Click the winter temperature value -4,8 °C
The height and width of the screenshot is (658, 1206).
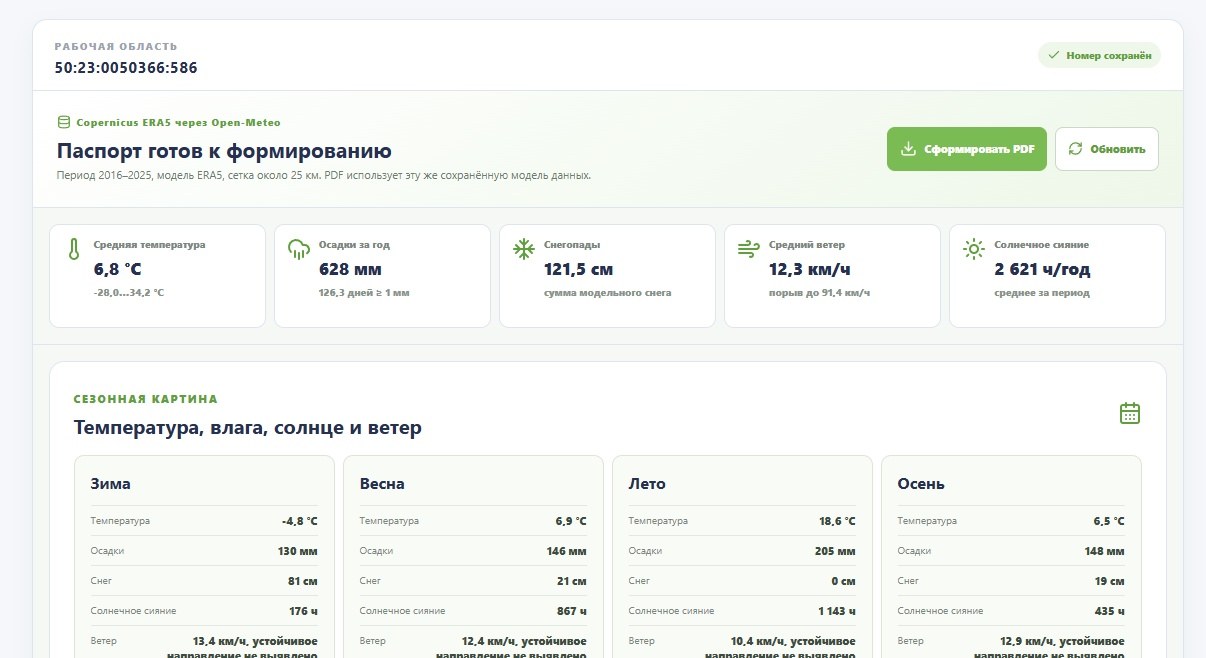[299, 521]
